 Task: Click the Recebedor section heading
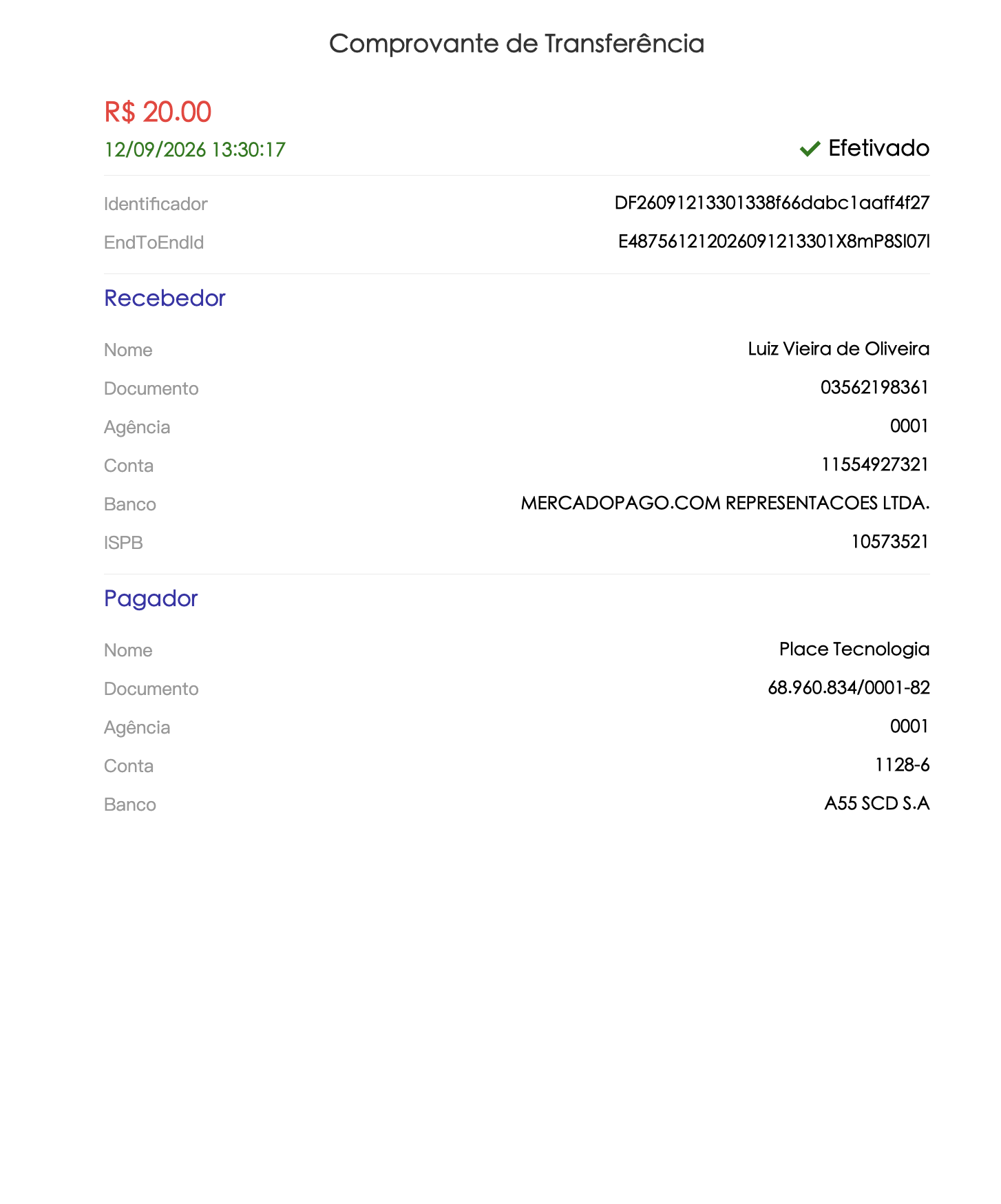tap(165, 298)
